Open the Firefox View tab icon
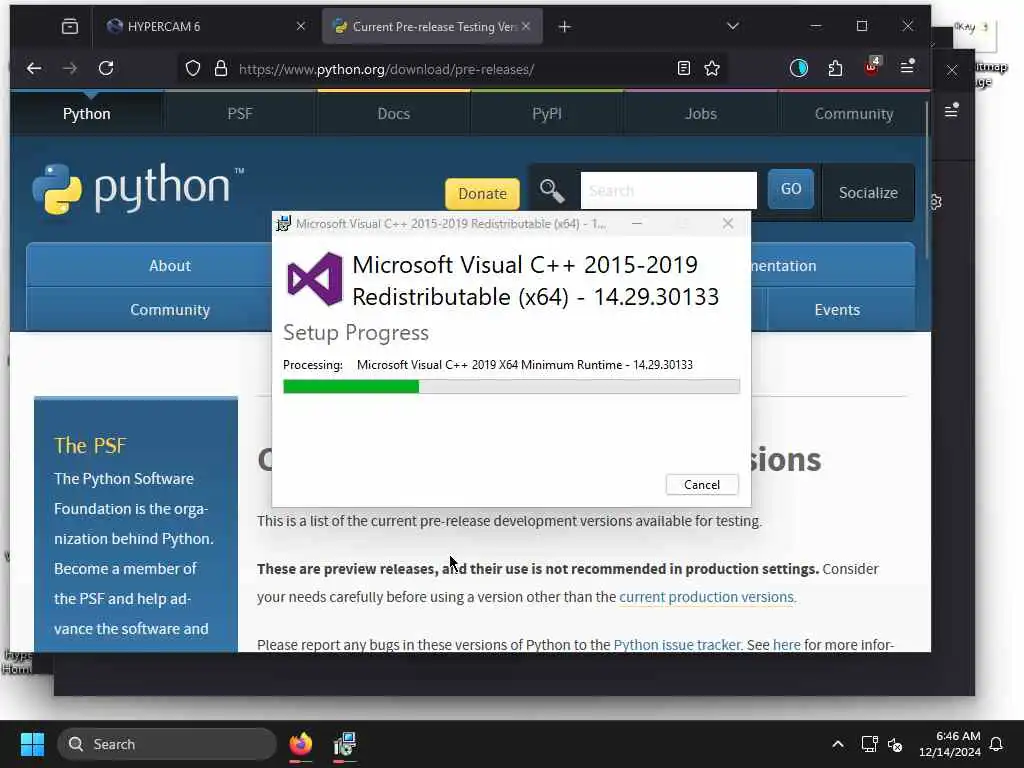 (x=70, y=26)
